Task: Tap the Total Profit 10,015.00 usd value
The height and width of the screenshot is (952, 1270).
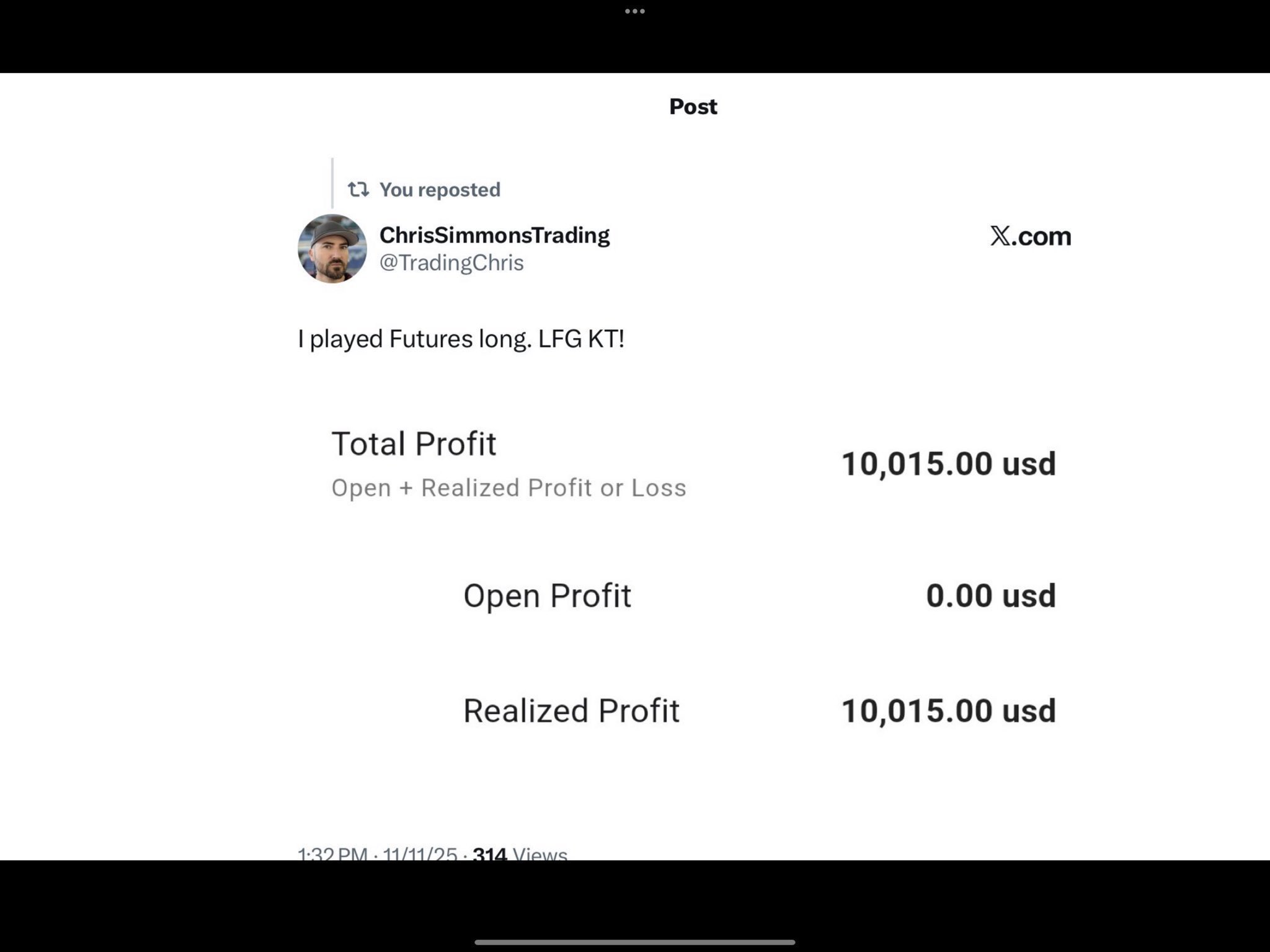Action: click(x=948, y=464)
